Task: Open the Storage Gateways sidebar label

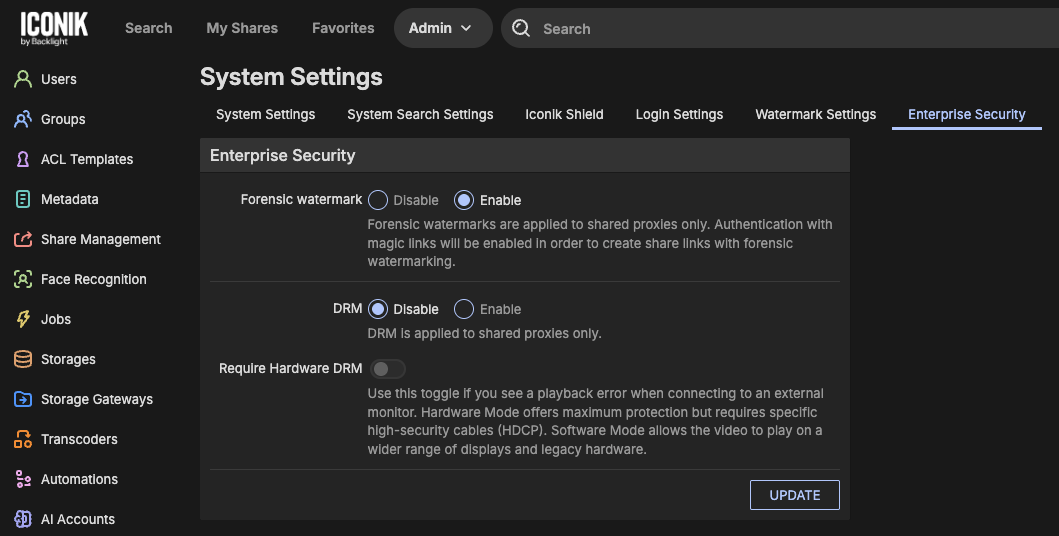Action: pyautogui.click(x=97, y=400)
